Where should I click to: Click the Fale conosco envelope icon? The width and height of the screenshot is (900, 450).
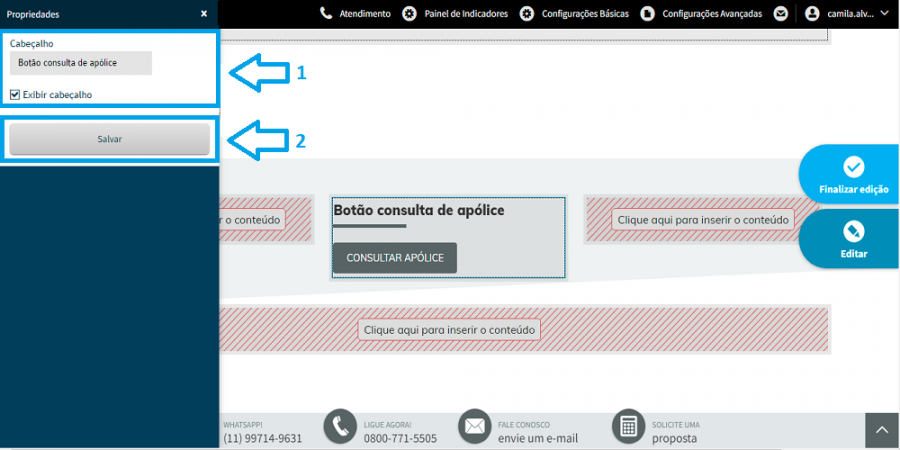pyautogui.click(x=474, y=426)
